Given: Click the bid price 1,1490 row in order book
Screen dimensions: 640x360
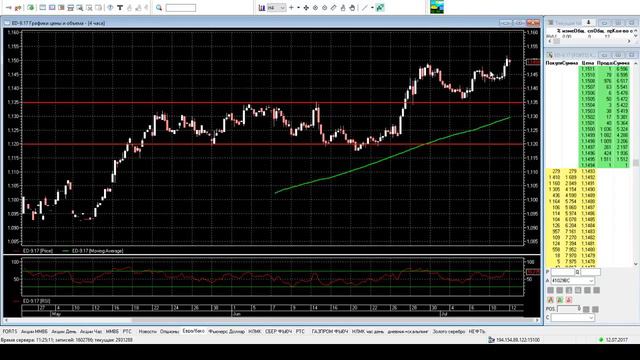Looking at the screenshot, I should click(x=571, y=189).
